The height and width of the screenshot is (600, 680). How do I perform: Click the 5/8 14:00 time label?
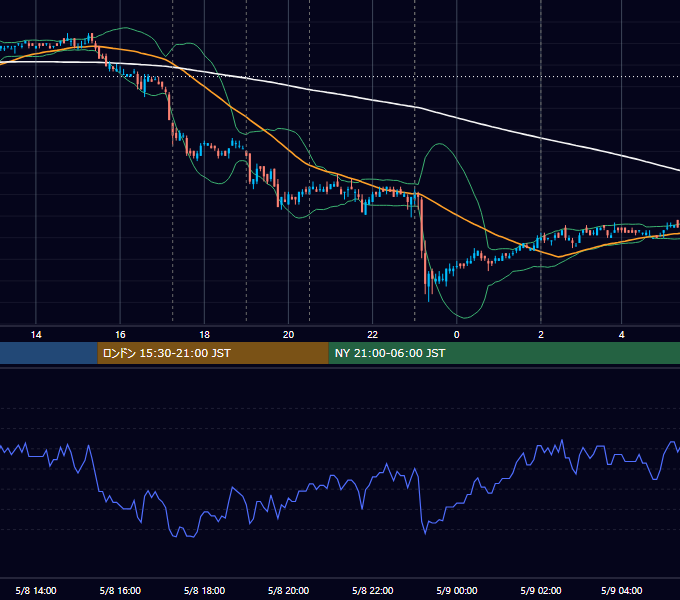point(36,590)
